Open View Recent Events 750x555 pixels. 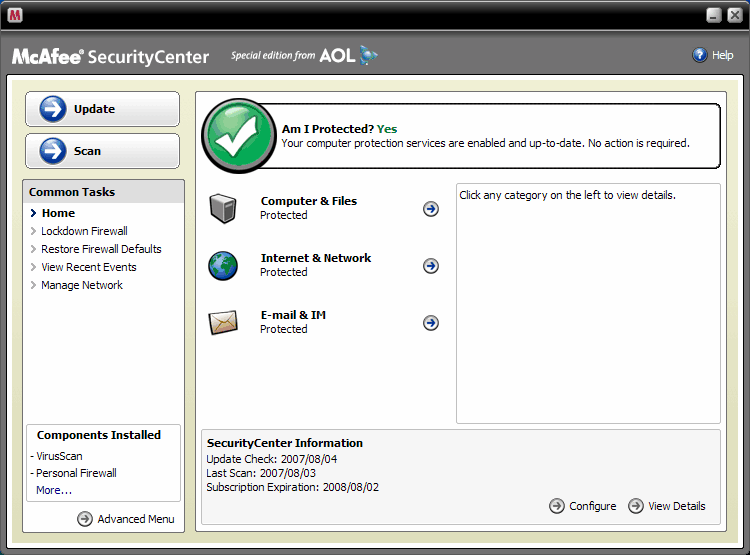pyautogui.click(x=88, y=267)
